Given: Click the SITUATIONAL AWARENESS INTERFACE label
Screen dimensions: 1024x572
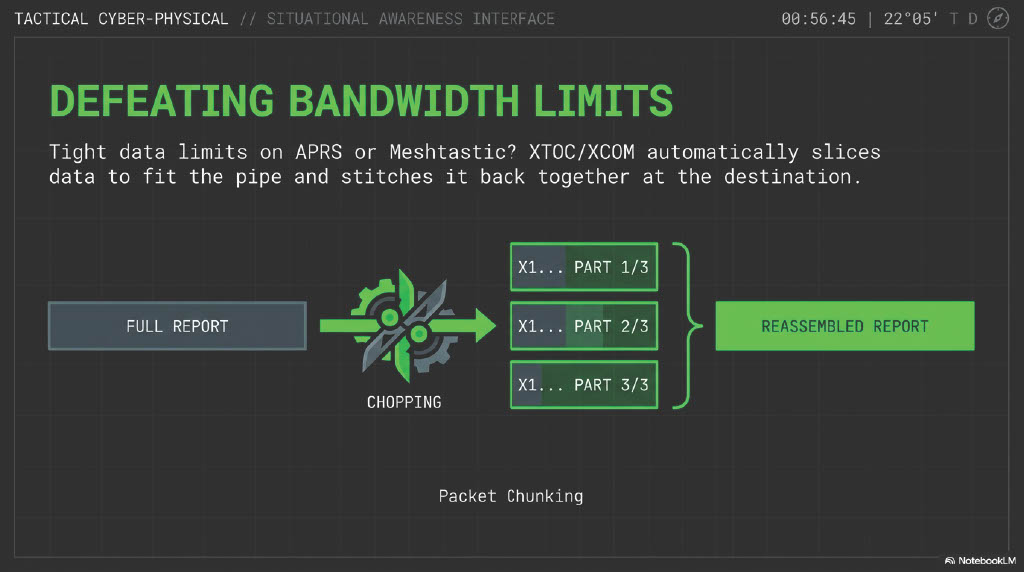Looking at the screenshot, I should click(x=410, y=19).
